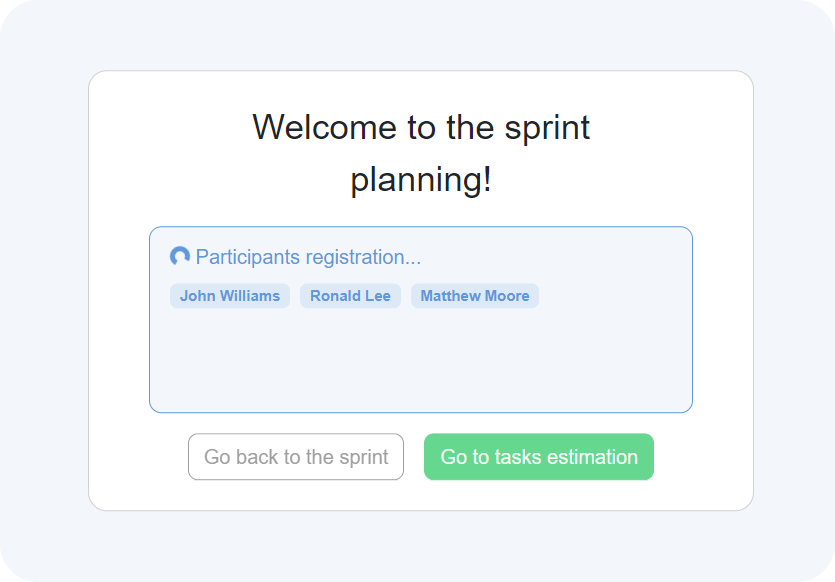The height and width of the screenshot is (582, 835).
Task: Open tasks estimation with the green button
Action: click(x=539, y=457)
